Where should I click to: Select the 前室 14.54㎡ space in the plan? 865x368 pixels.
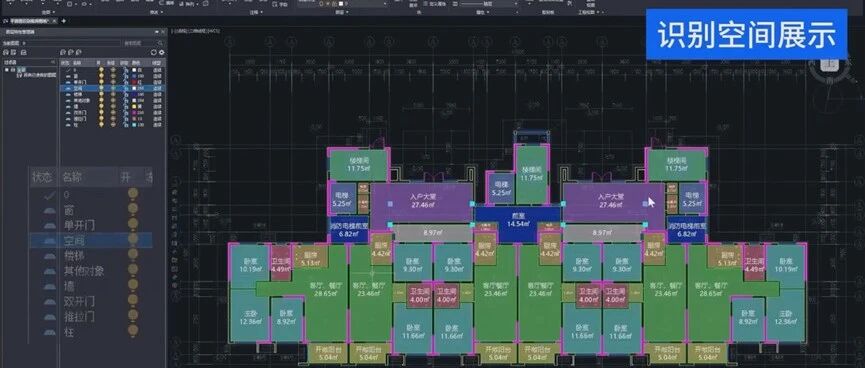click(x=519, y=221)
